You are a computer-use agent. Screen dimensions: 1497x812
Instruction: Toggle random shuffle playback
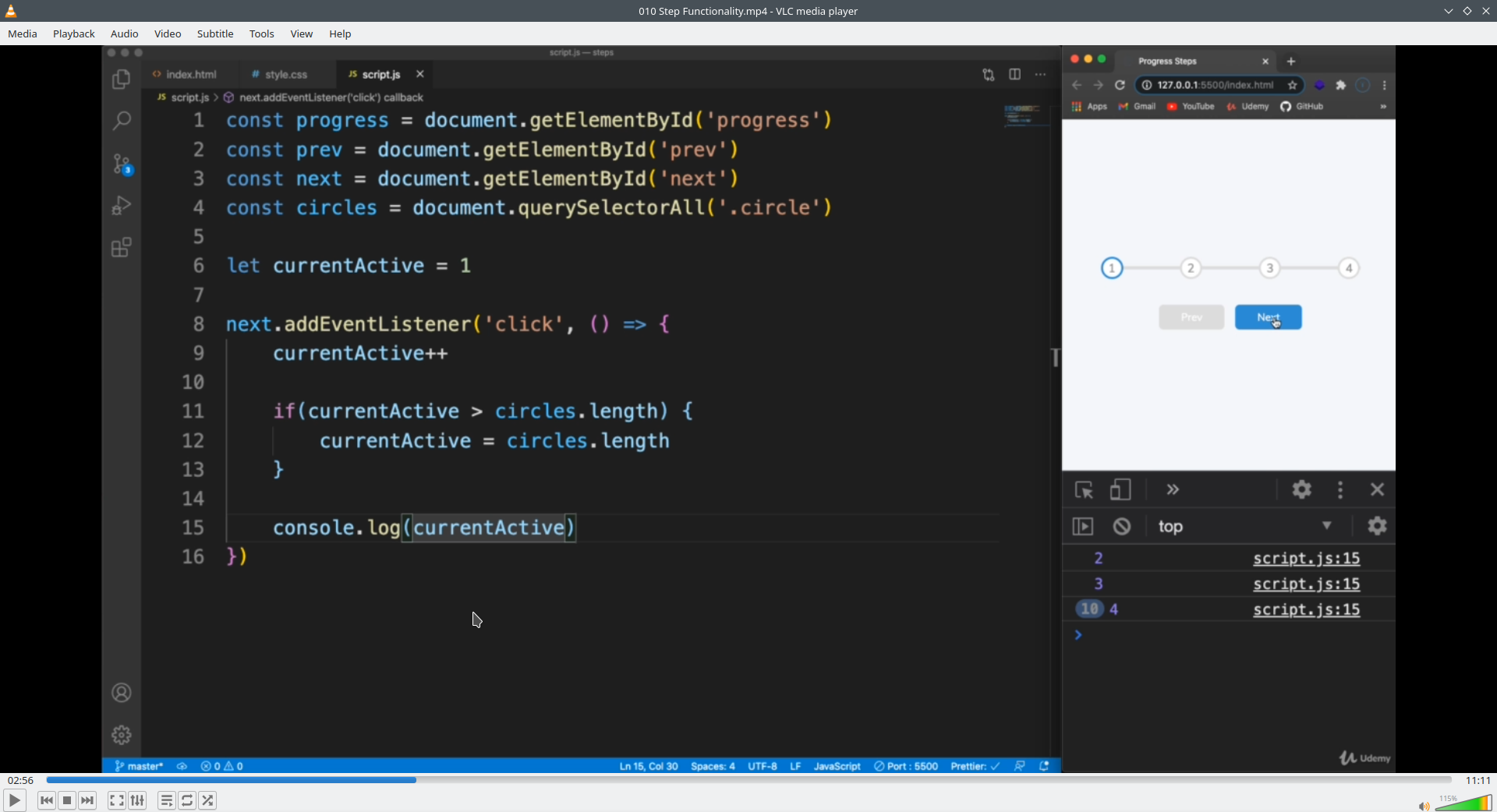(207, 800)
